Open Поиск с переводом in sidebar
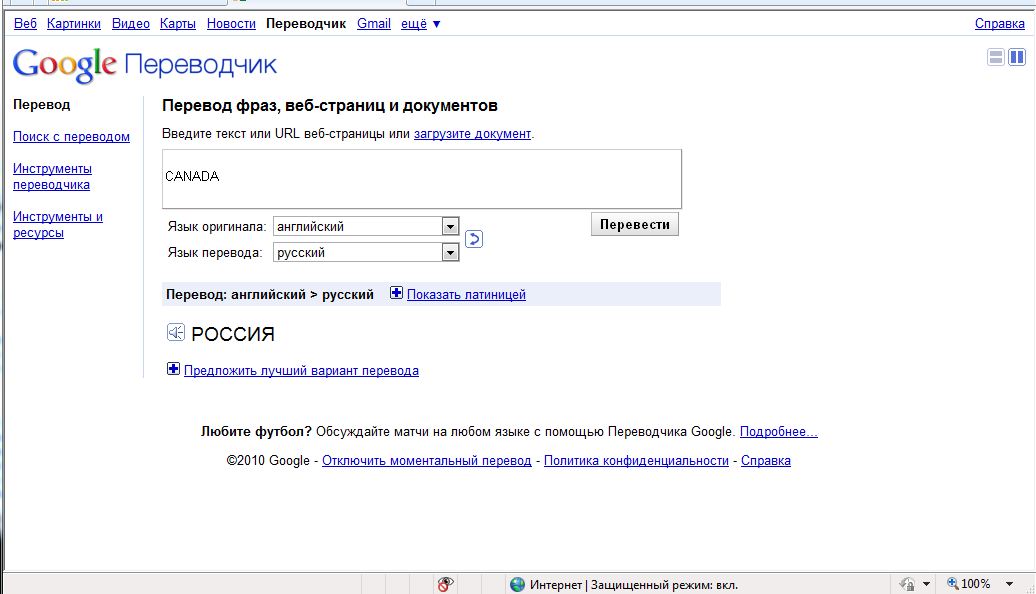This screenshot has width=1036, height=594. pos(71,137)
